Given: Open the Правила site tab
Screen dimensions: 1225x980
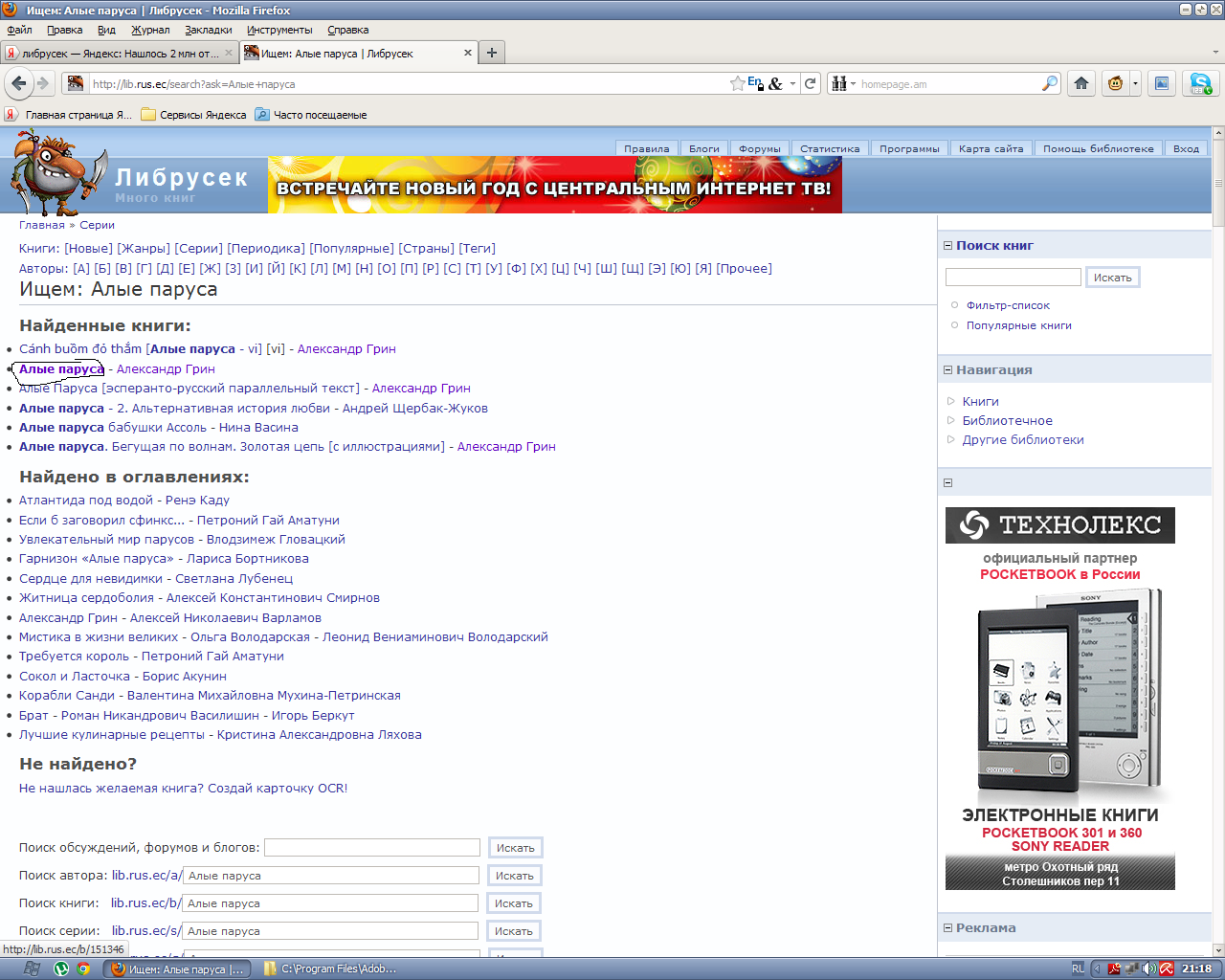Looking at the screenshot, I should tap(647, 148).
